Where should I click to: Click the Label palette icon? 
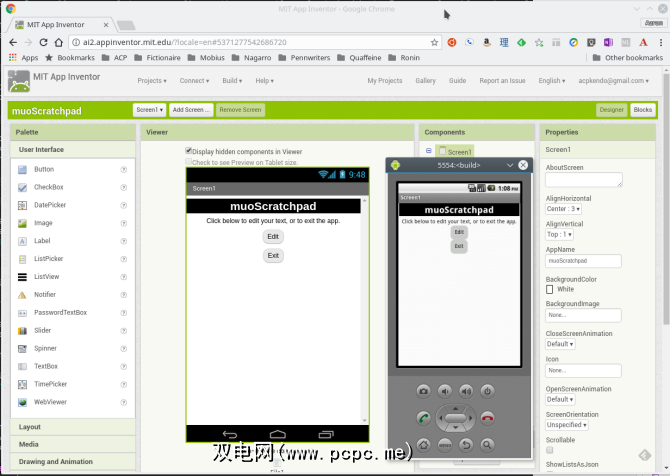22,241
